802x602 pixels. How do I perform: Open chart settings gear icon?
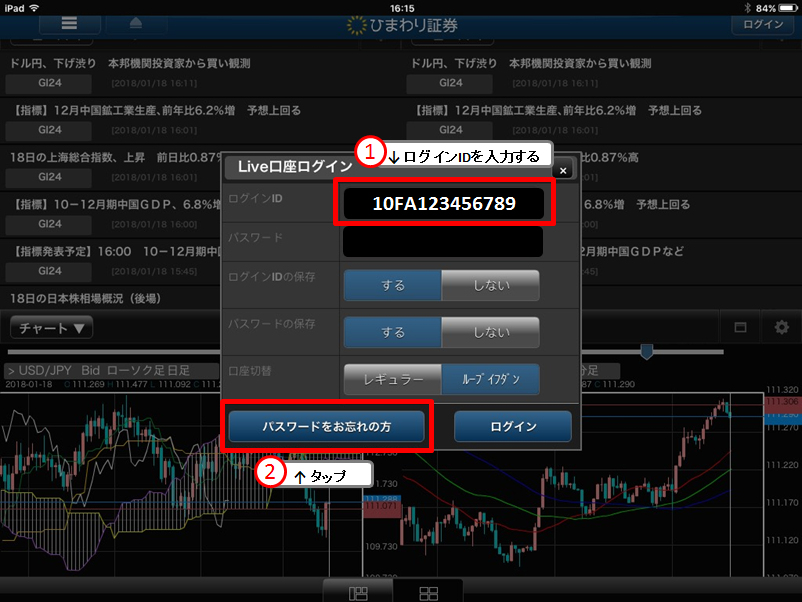tap(781, 327)
